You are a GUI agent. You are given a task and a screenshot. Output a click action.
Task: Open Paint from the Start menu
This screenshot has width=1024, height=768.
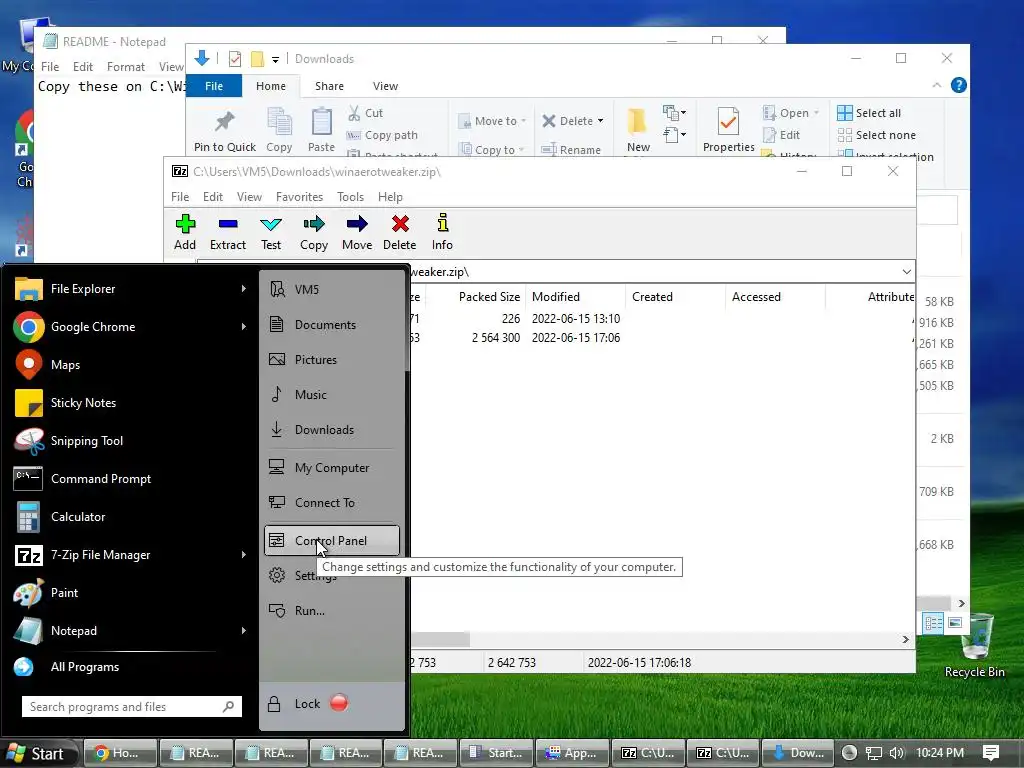(x=131, y=592)
